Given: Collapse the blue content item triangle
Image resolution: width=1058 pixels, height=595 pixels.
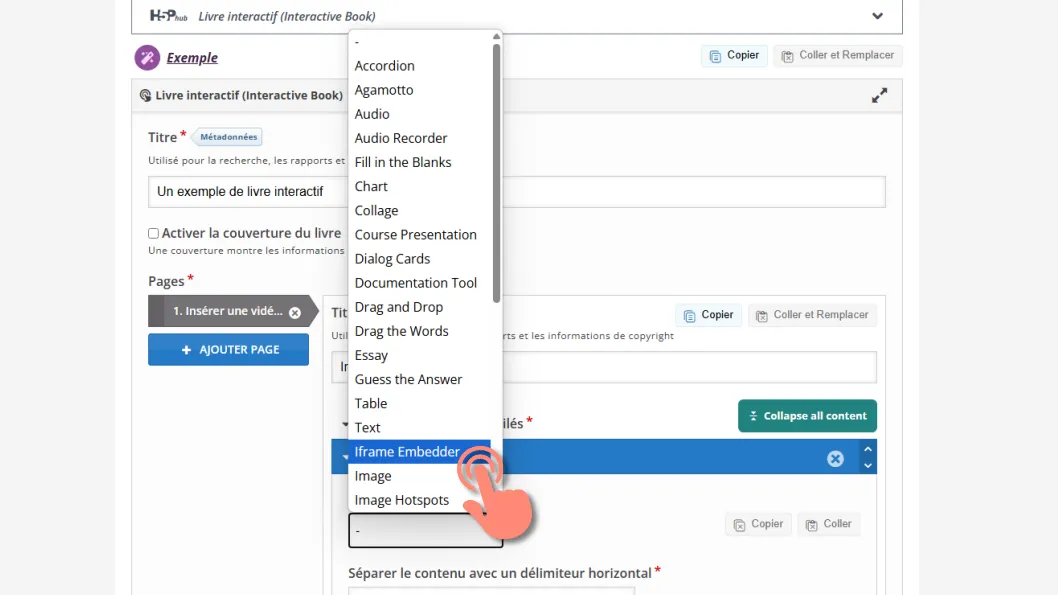Looking at the screenshot, I should [x=345, y=457].
